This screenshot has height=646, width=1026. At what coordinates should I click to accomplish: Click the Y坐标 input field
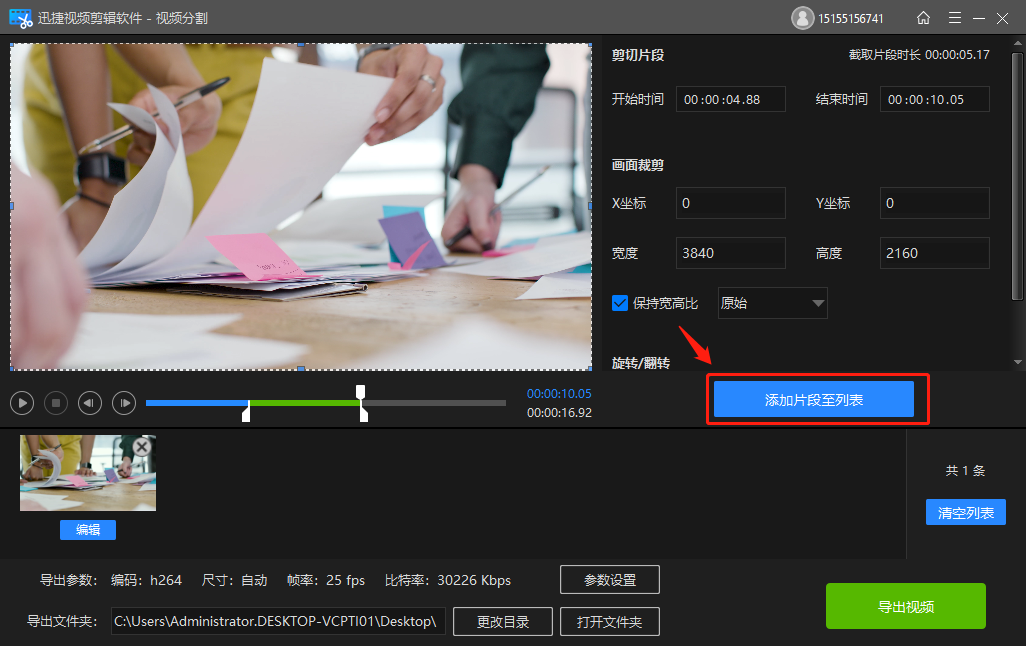[x=934, y=203]
